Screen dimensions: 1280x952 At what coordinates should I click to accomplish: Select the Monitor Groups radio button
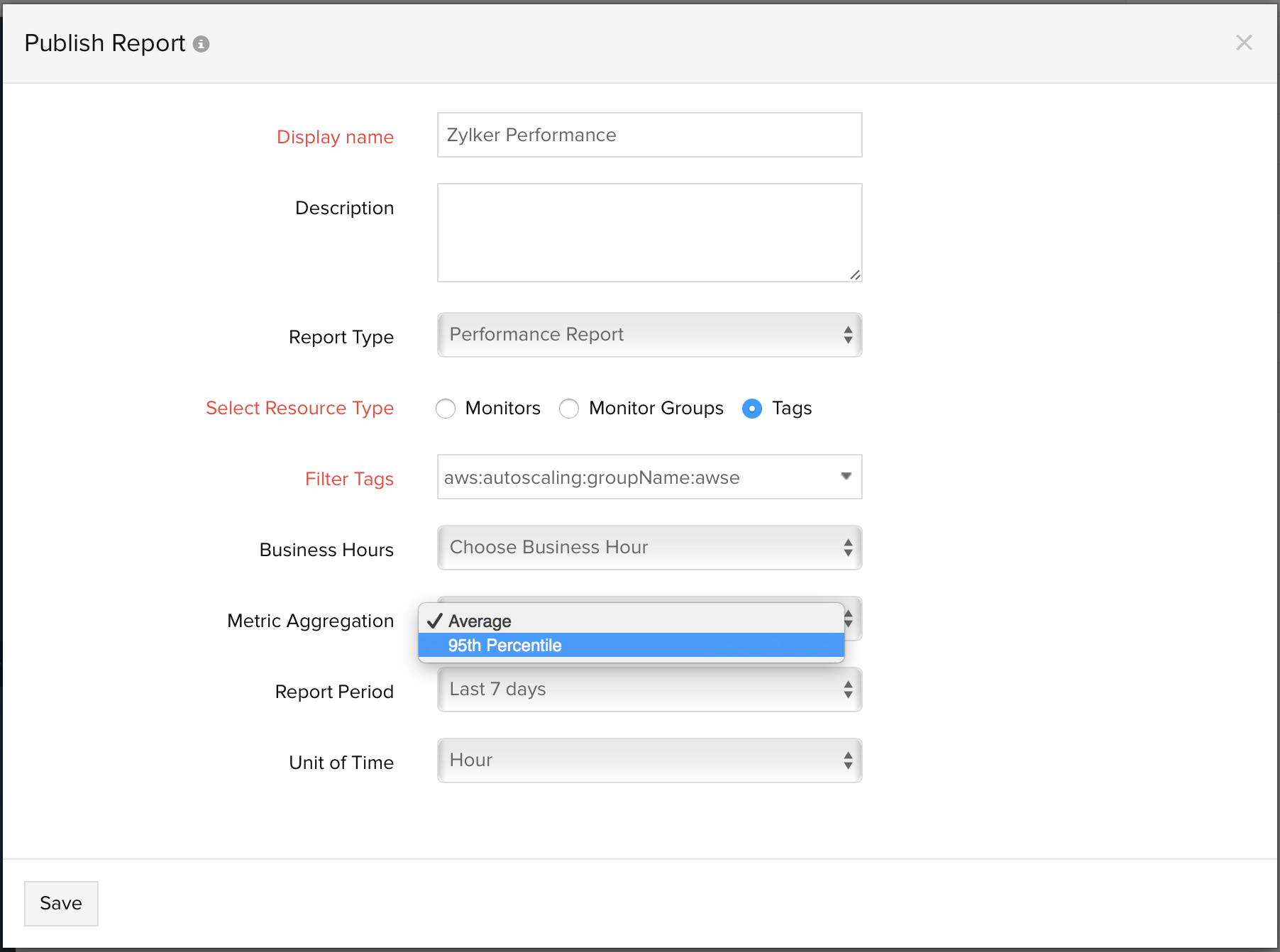569,409
